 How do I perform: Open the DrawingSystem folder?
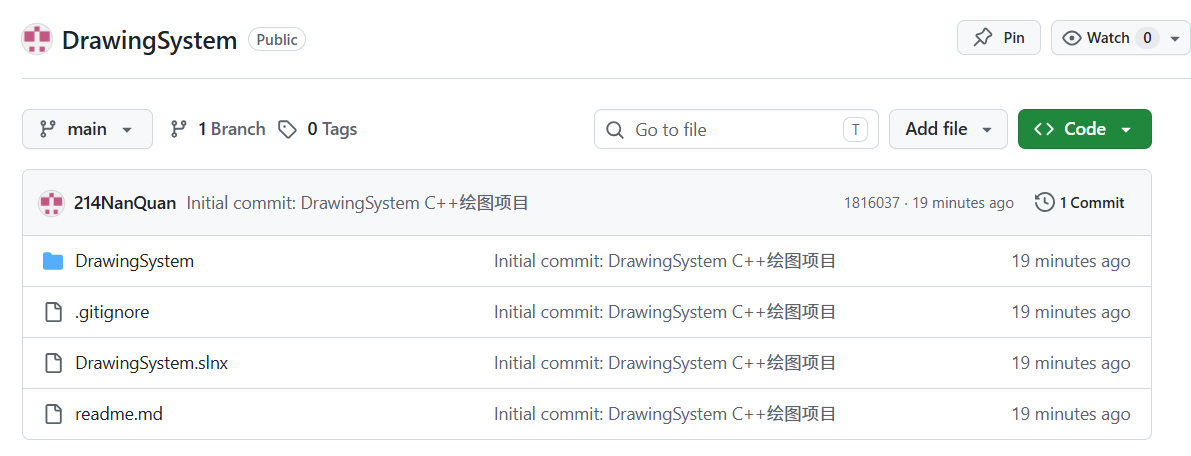(x=134, y=261)
